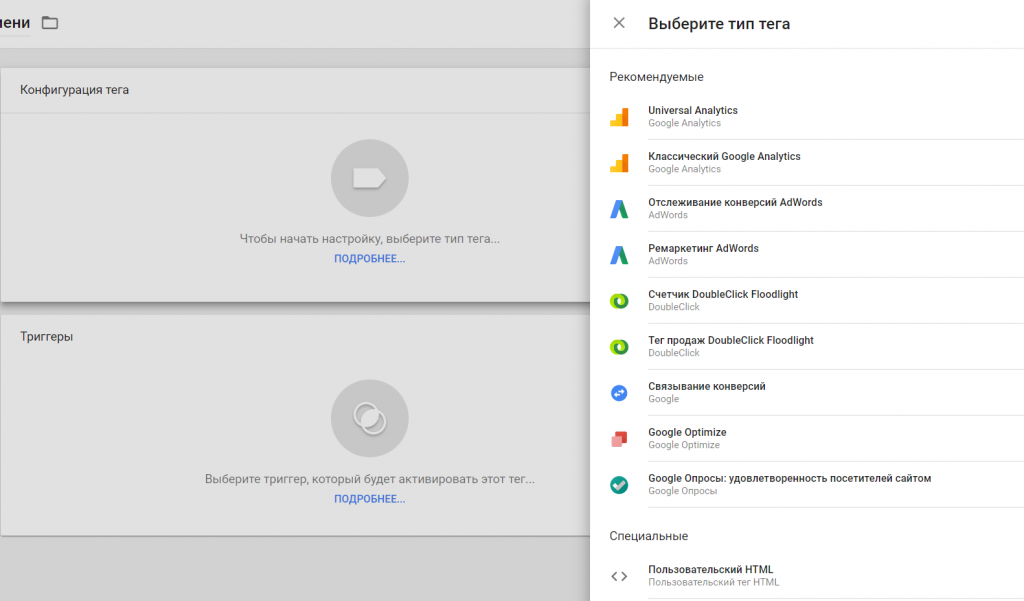Click the Universal Analytics icon
This screenshot has width=1024, height=601.
619,117
